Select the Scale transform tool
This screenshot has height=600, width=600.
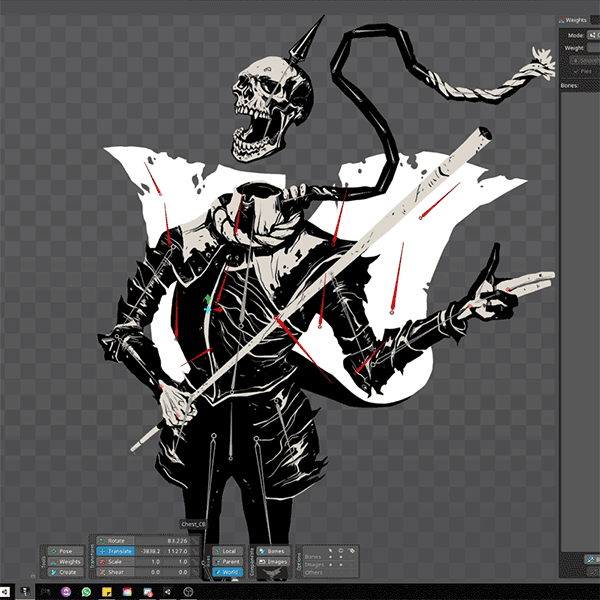click(x=115, y=562)
